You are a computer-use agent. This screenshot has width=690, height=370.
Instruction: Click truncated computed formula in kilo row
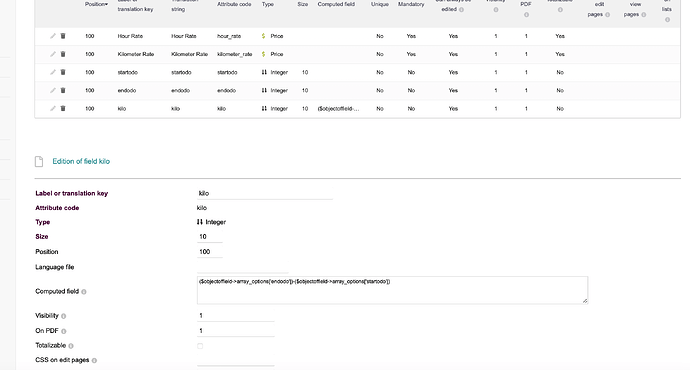pyautogui.click(x=338, y=108)
